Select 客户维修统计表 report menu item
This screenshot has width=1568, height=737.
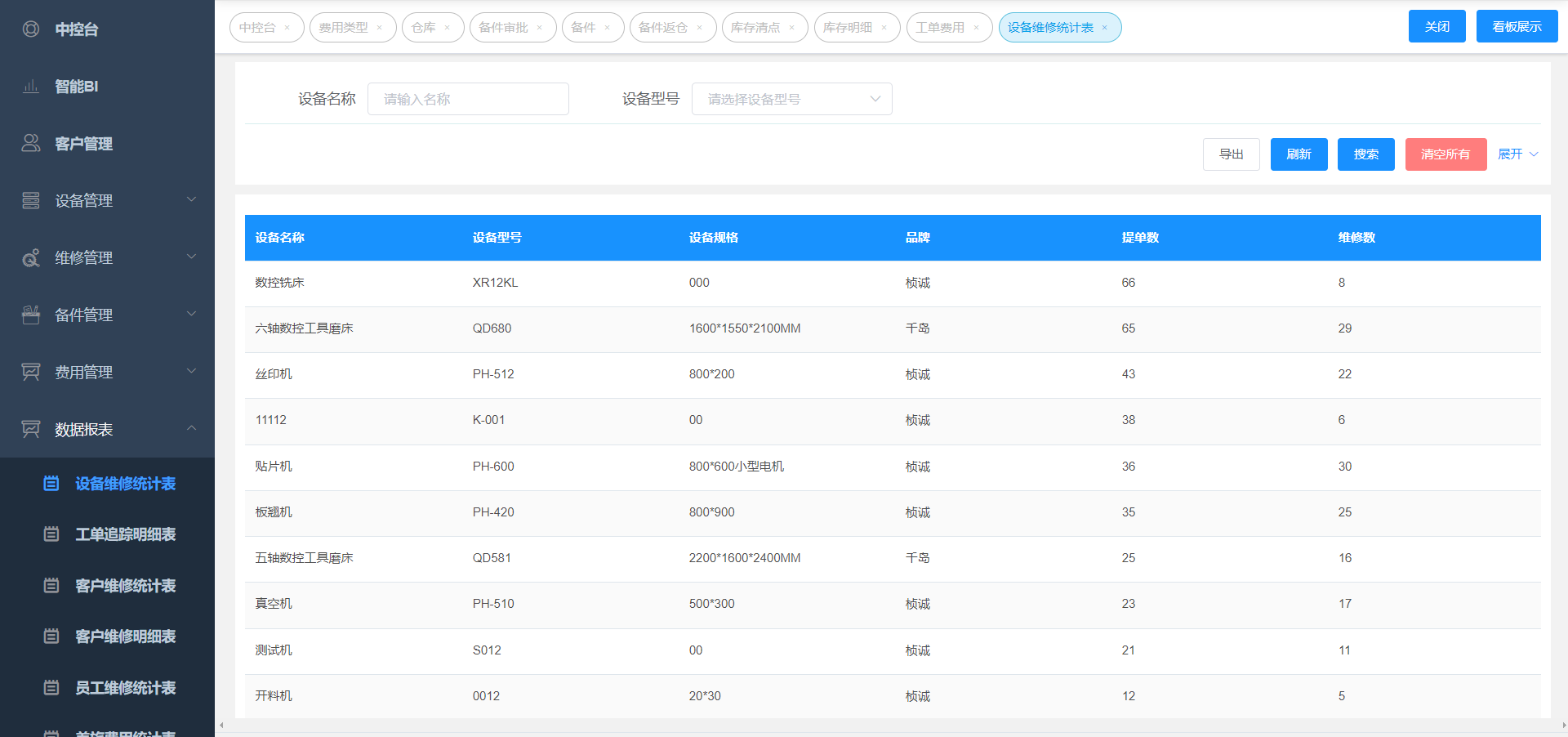point(125,586)
